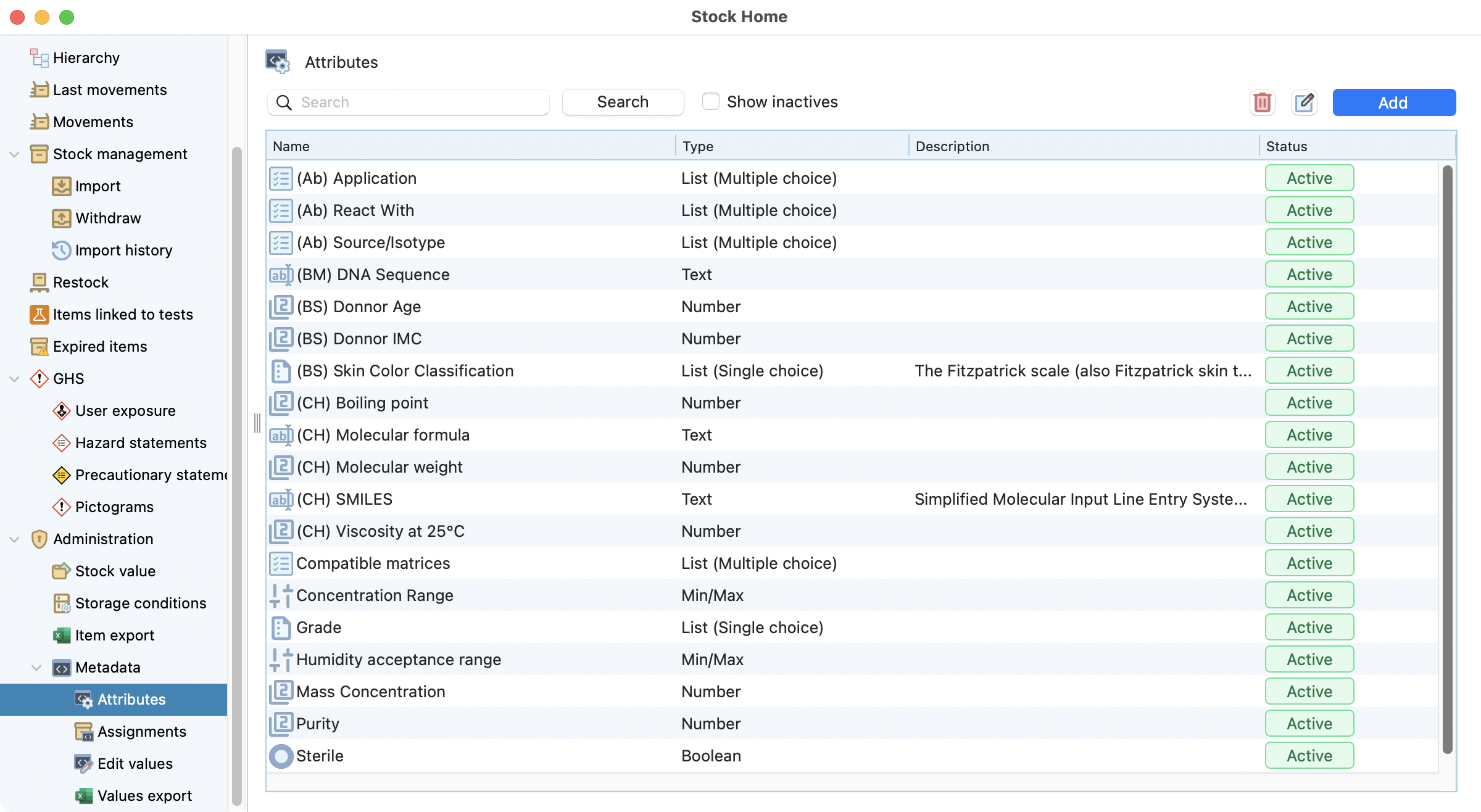Collapse the GHS section chevron
Screen dimensions: 1481x812
[14, 378]
